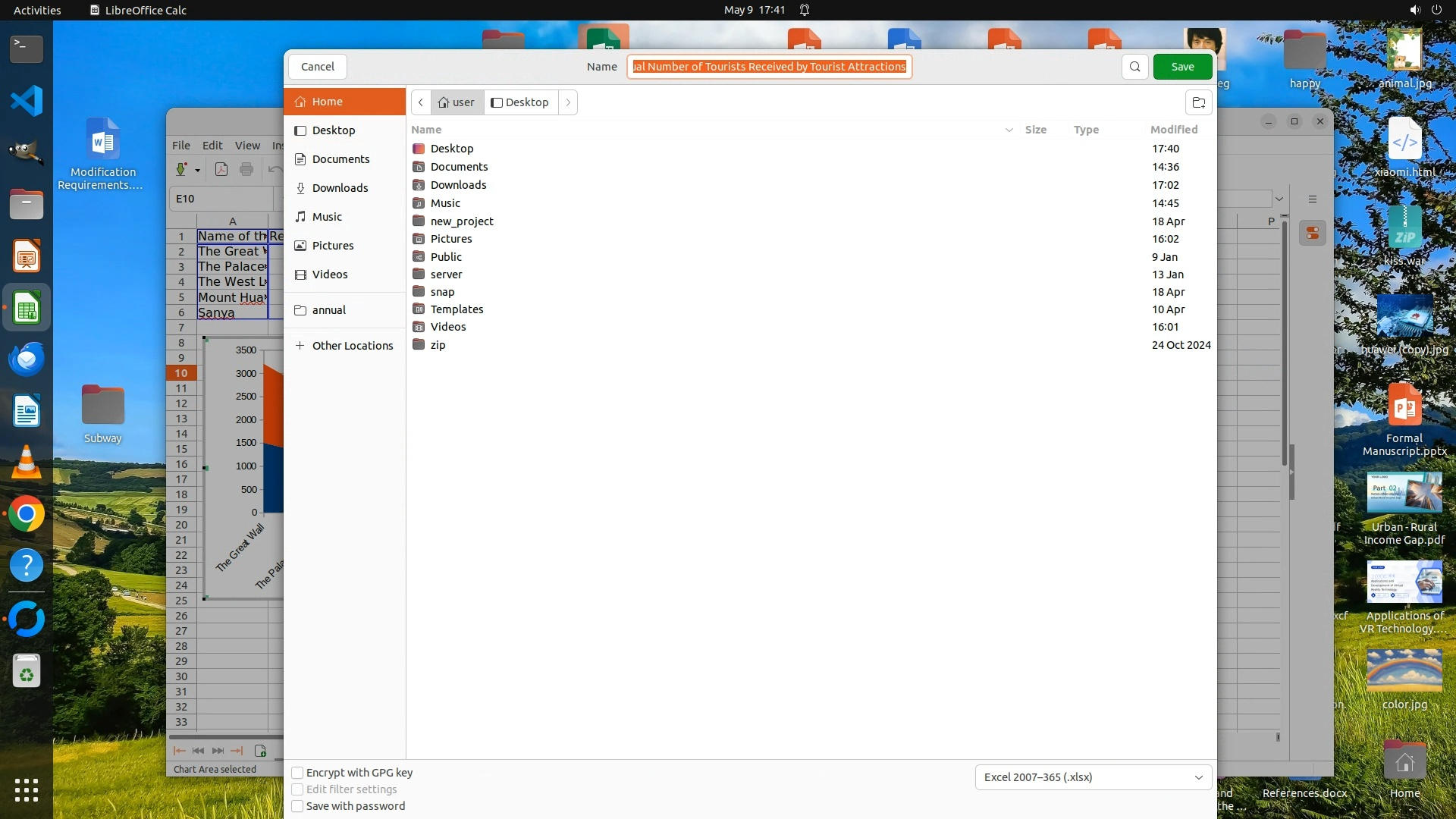Click the Name column sort arrow
The image size is (1456, 819).
(x=1009, y=130)
